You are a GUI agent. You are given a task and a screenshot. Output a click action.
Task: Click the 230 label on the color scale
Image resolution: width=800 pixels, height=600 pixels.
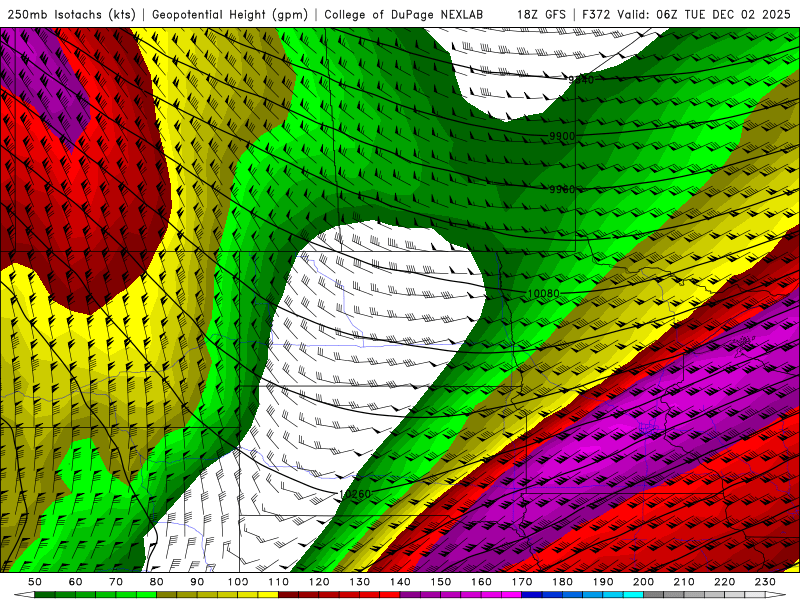pyautogui.click(x=766, y=582)
